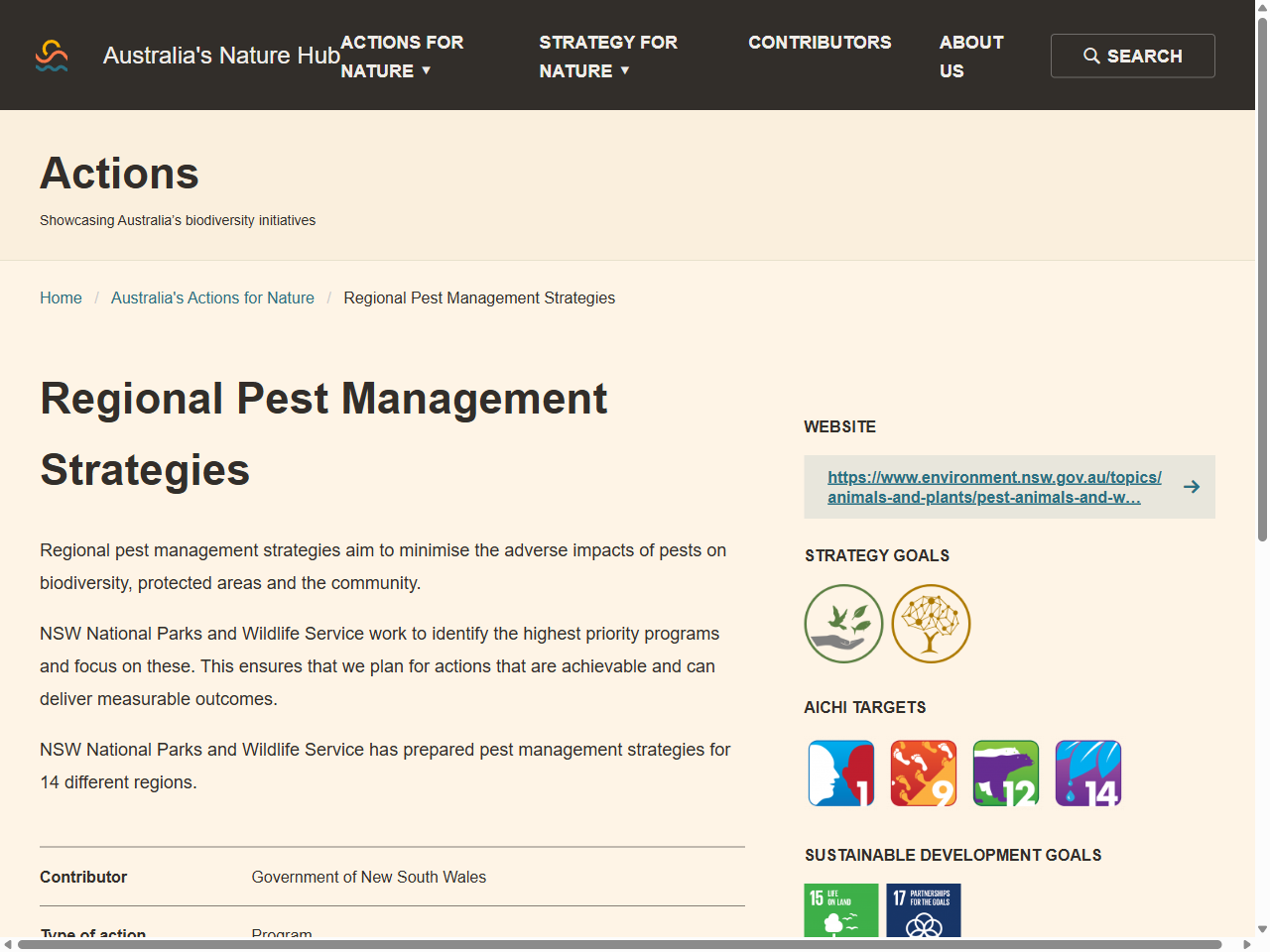1270x952 pixels.
Task: Click the STRATEGY GOALS sidebar heading
Action: pyautogui.click(x=877, y=555)
